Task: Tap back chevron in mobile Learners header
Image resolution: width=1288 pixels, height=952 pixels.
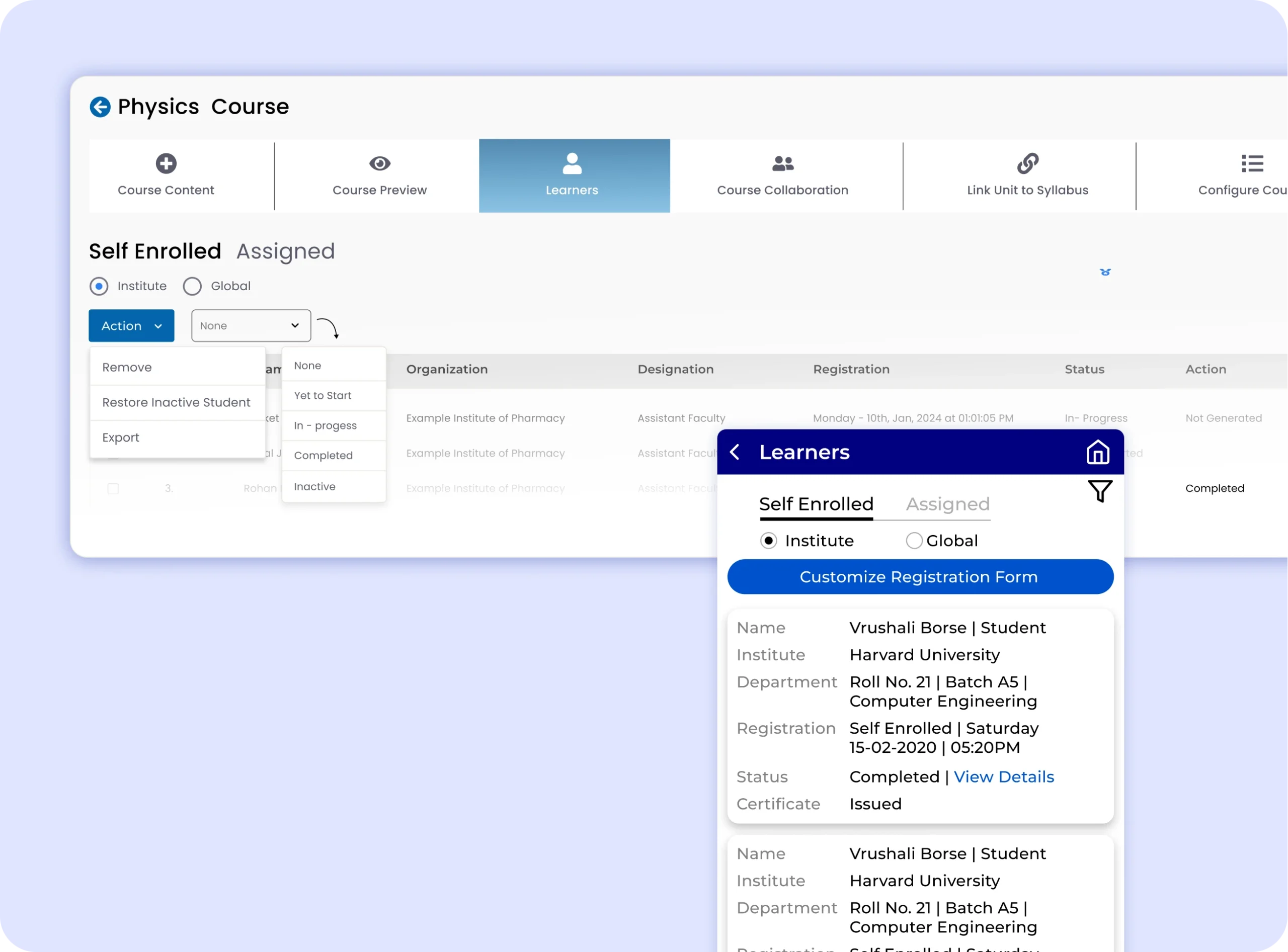Action: point(735,453)
